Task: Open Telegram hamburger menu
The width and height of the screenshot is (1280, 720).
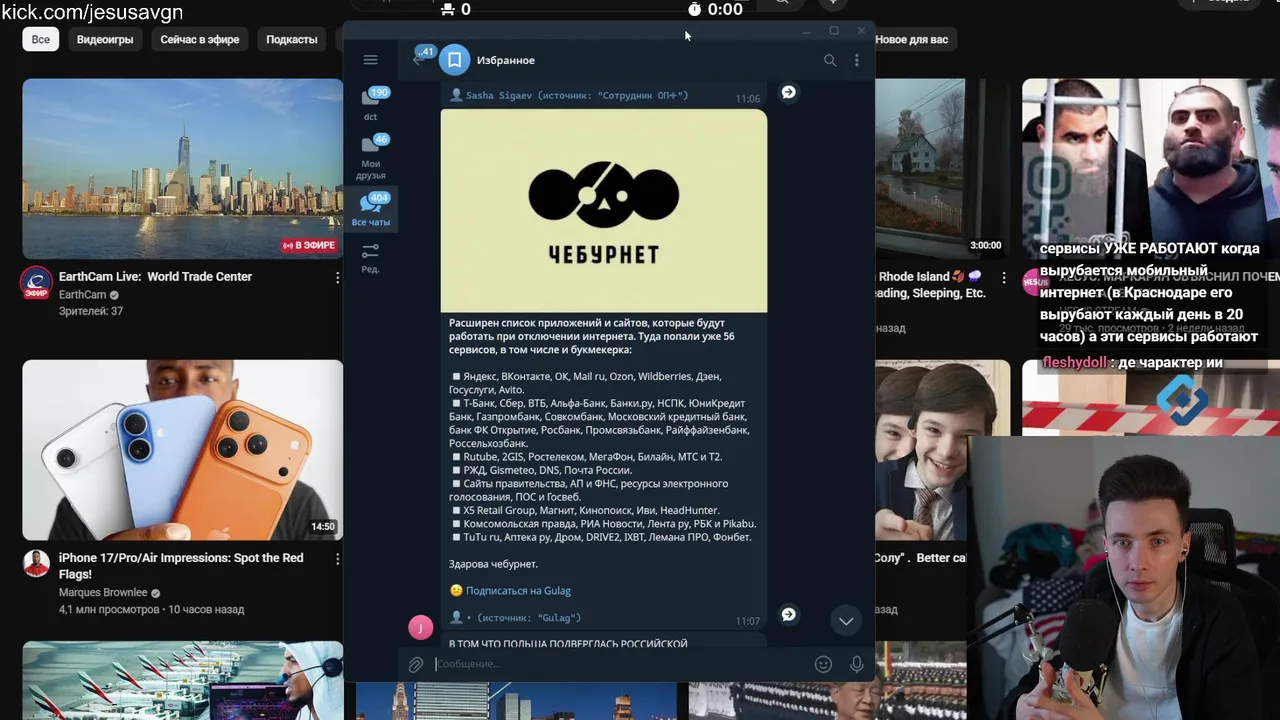Action: coord(370,60)
